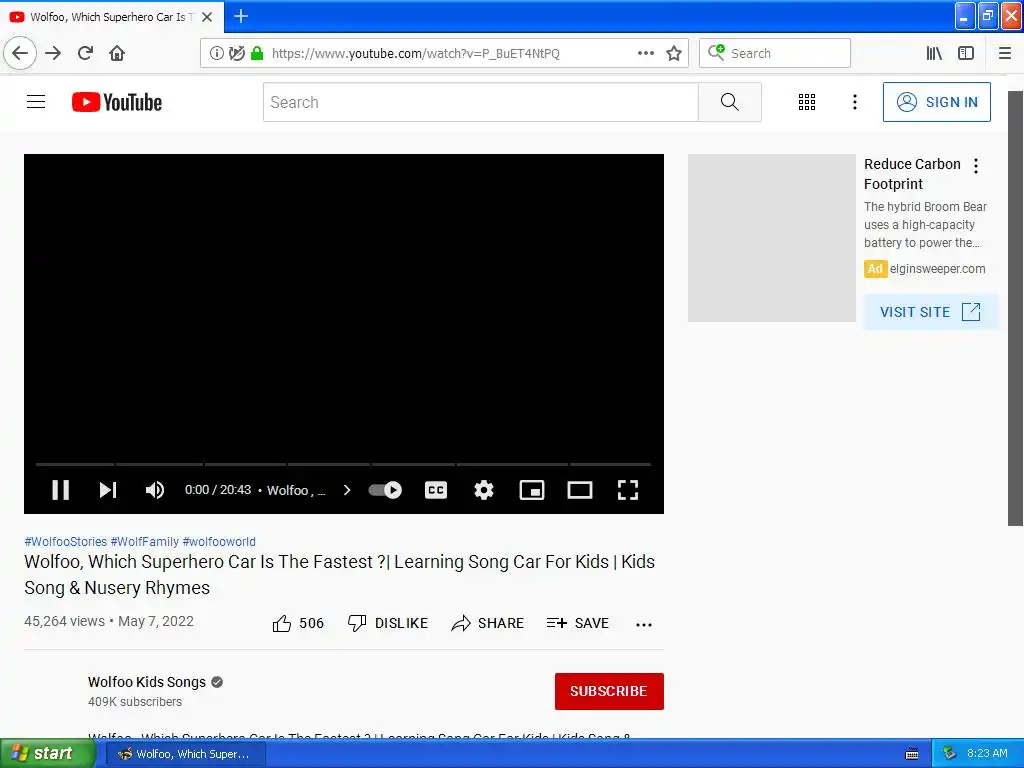Show site information icon
1024x768 pixels.
click(x=217, y=54)
